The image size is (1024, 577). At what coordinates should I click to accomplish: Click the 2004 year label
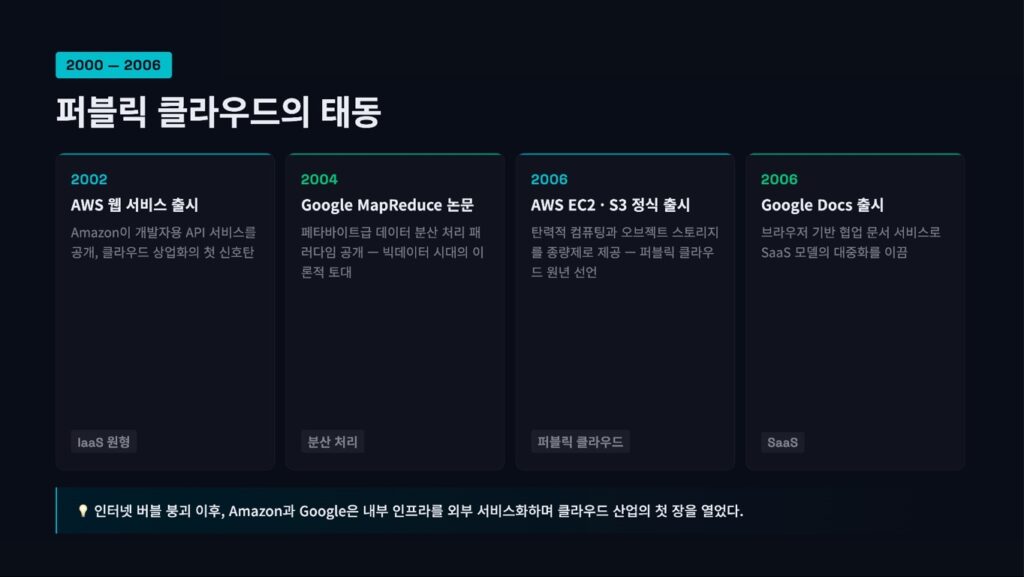click(x=319, y=180)
